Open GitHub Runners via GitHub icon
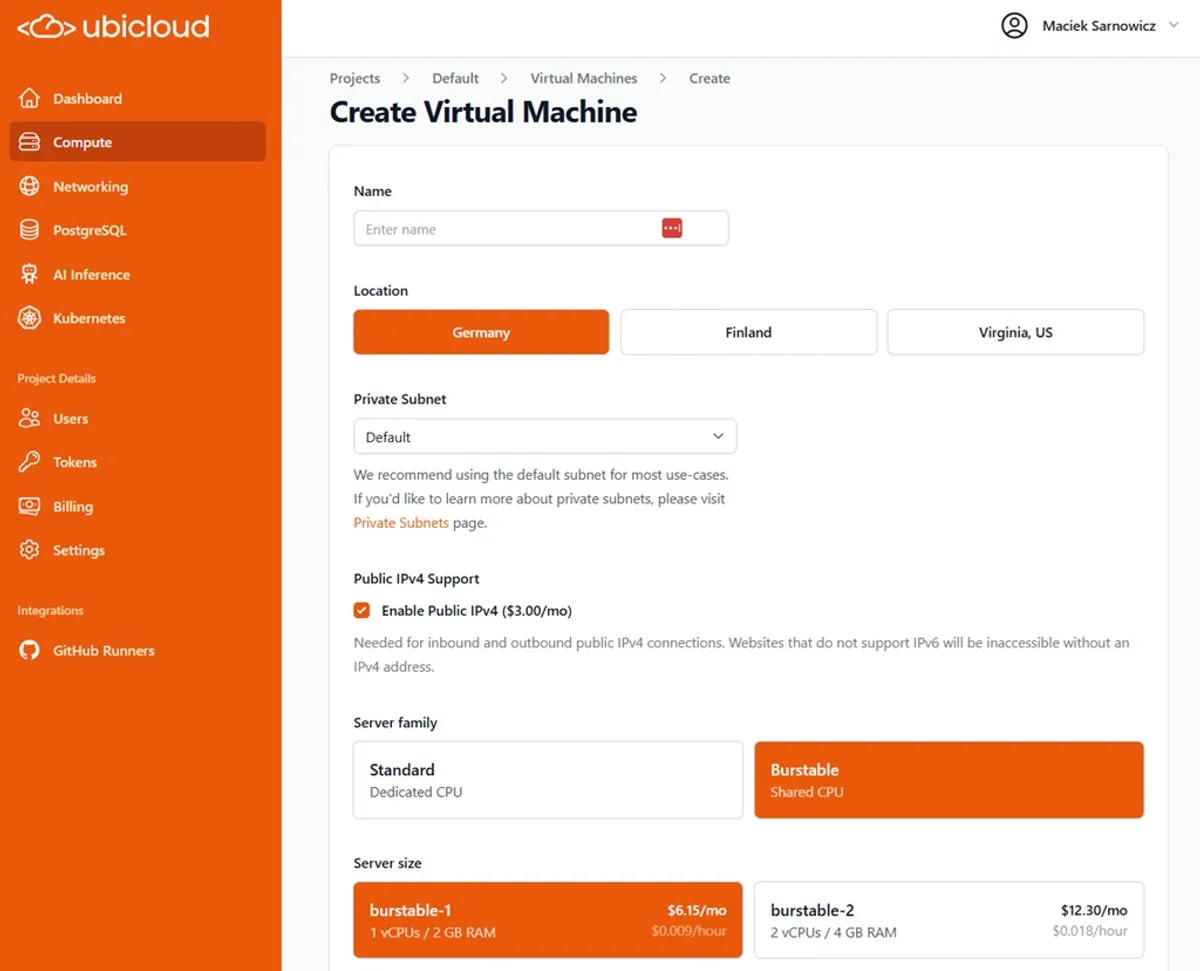This screenshot has width=1200, height=971. click(x=29, y=651)
